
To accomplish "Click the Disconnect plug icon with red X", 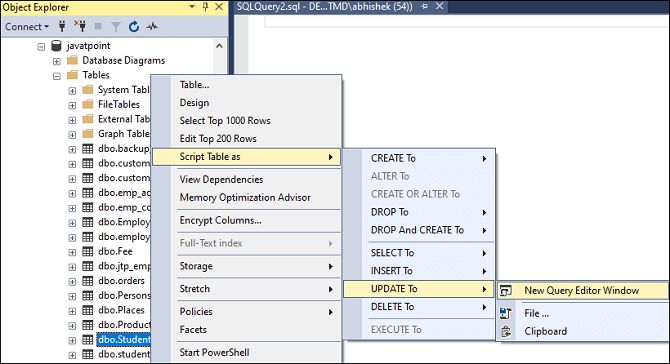I will pyautogui.click(x=80, y=26).
